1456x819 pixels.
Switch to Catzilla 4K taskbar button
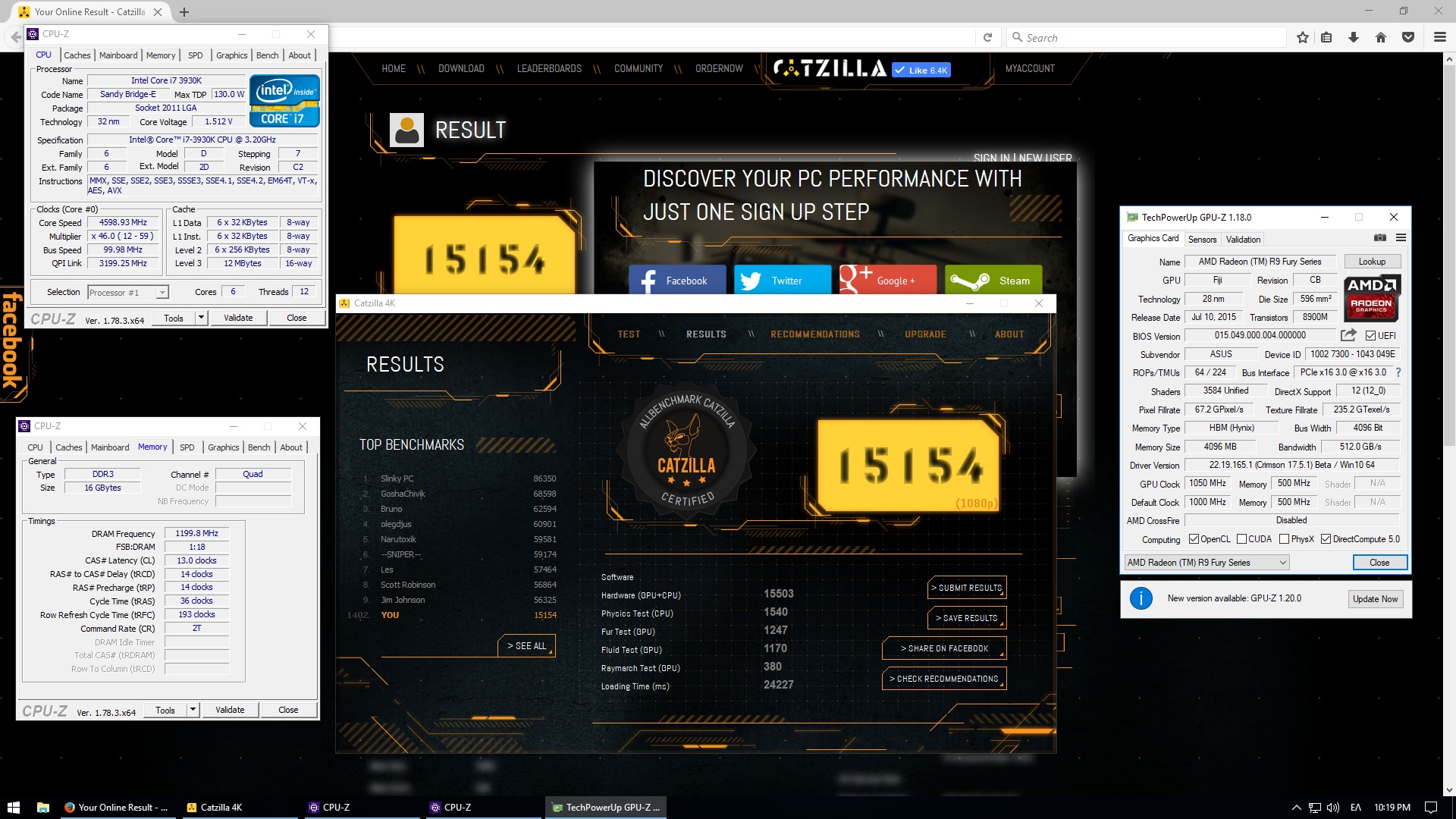point(240,807)
